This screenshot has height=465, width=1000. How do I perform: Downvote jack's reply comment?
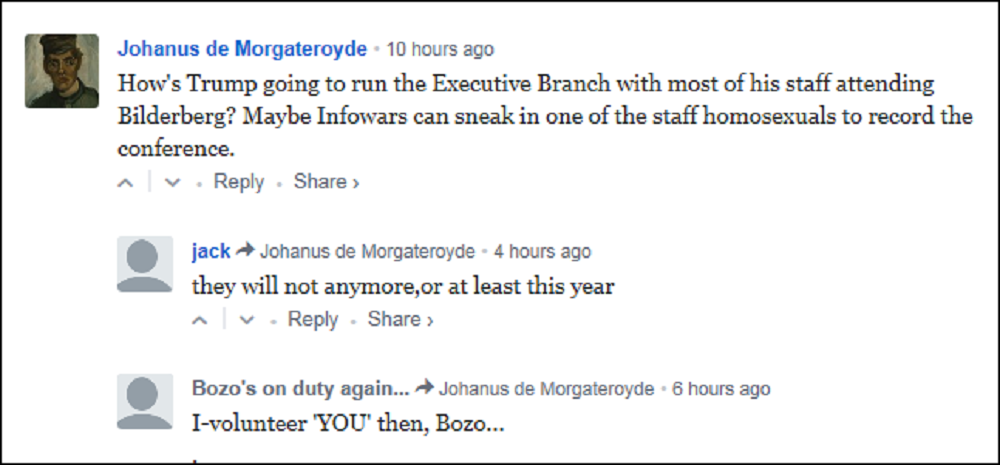tap(246, 320)
